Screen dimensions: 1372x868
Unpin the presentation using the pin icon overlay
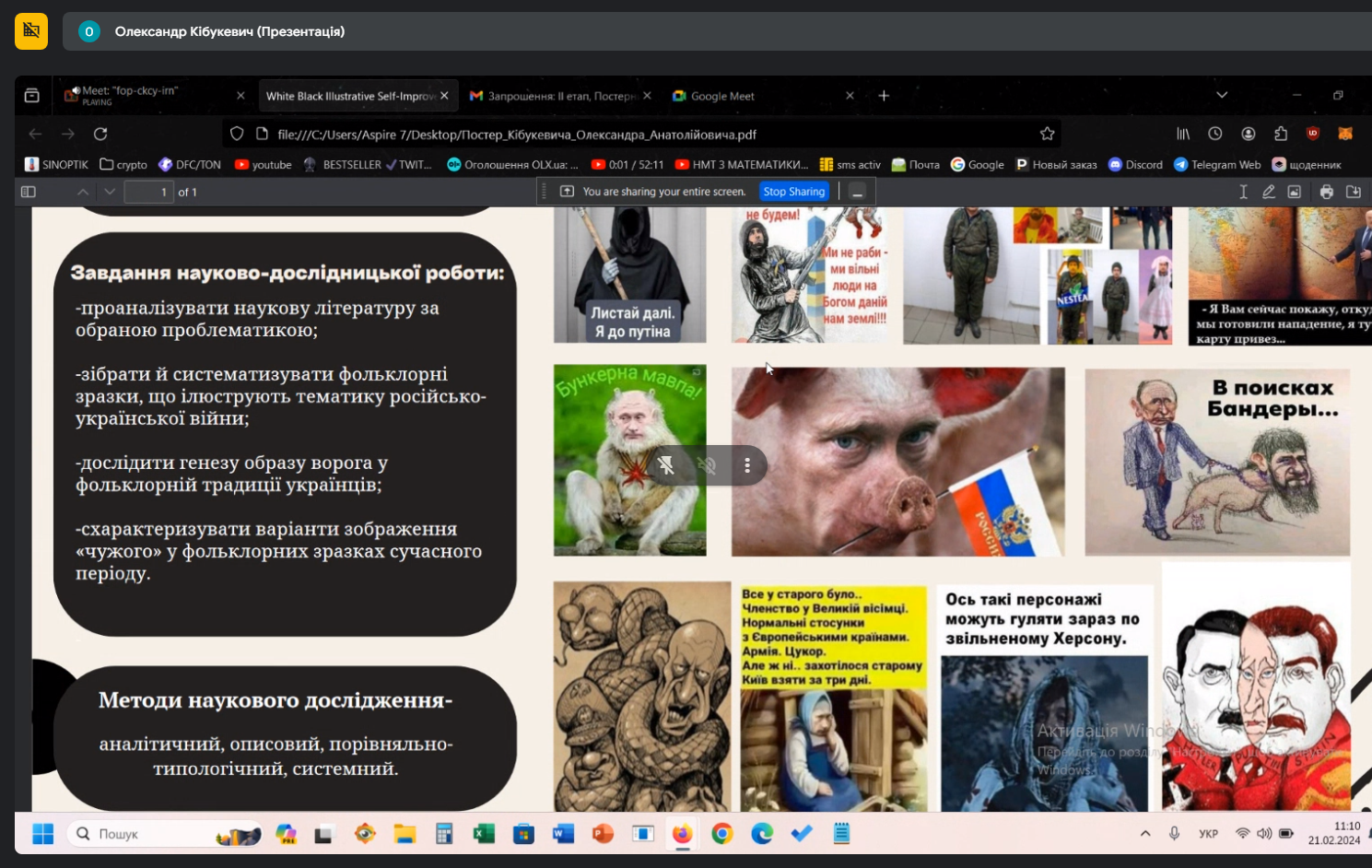click(666, 465)
